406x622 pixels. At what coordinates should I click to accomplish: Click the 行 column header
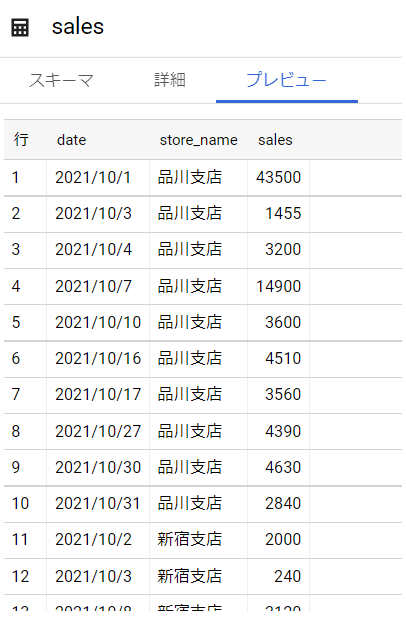point(21,140)
